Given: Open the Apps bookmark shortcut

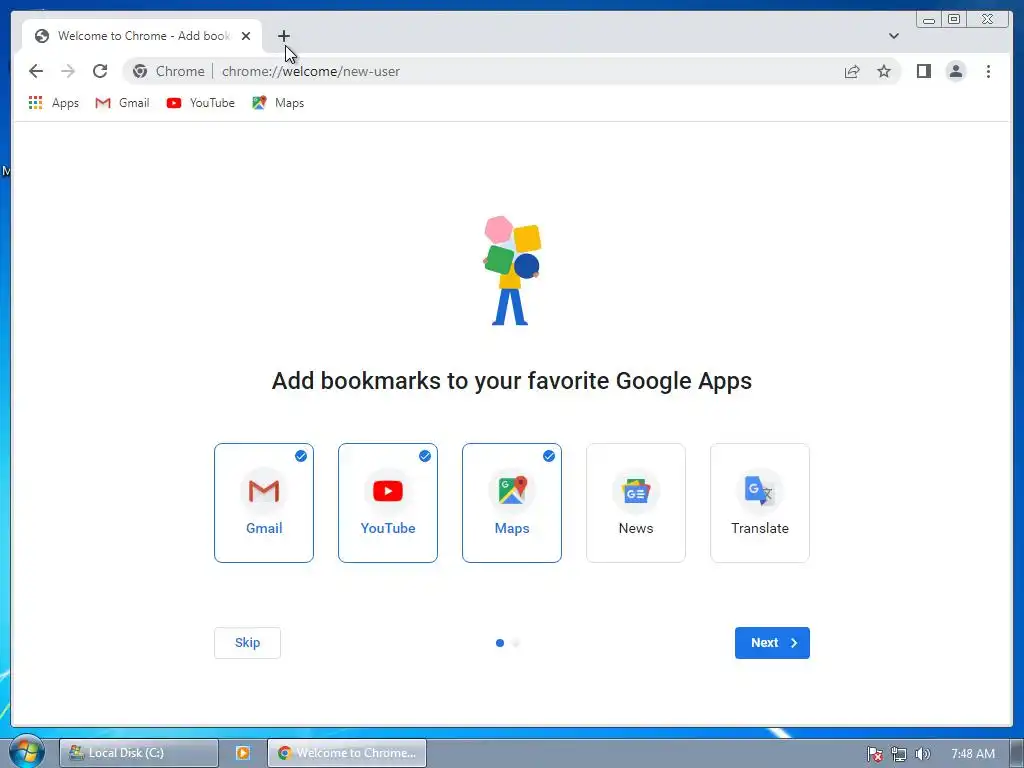Looking at the screenshot, I should point(54,103).
